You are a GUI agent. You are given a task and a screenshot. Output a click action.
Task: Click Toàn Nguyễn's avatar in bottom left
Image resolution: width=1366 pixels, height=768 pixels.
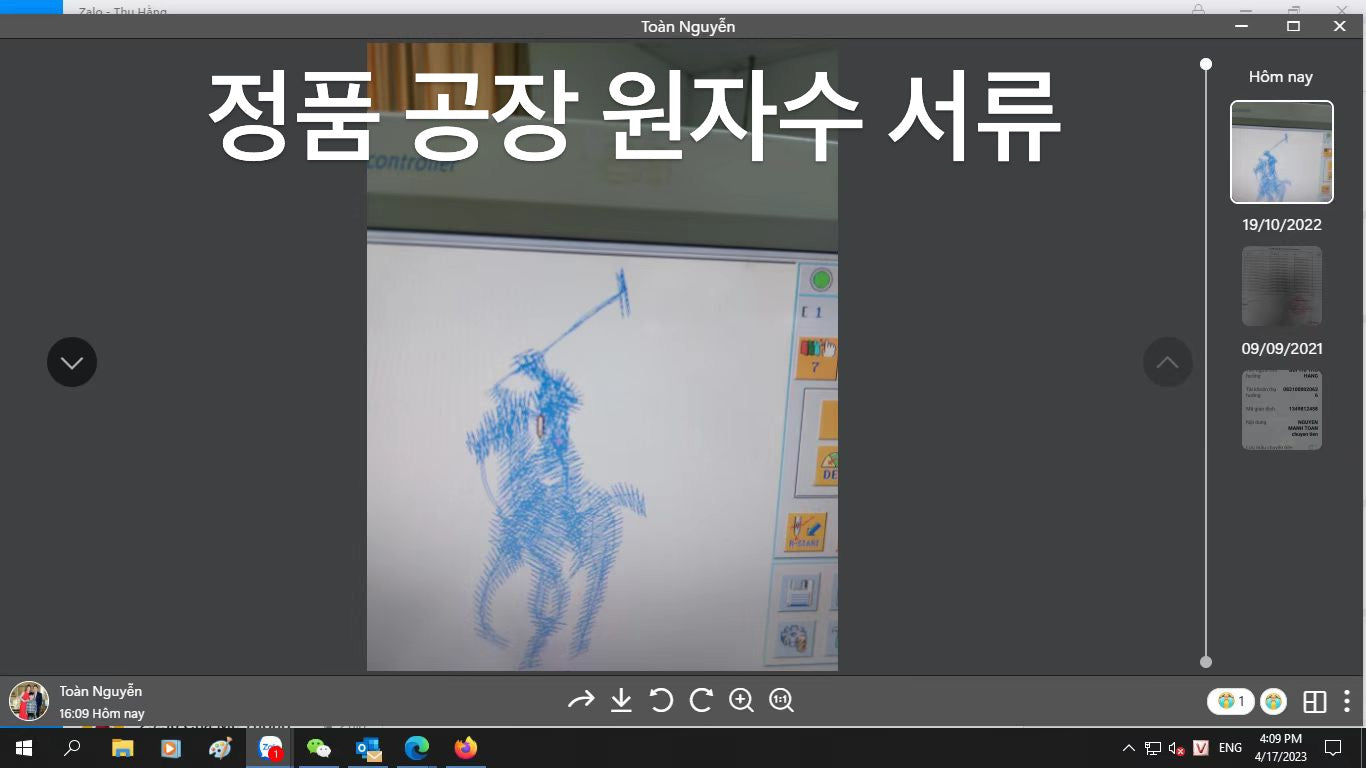[x=28, y=701]
